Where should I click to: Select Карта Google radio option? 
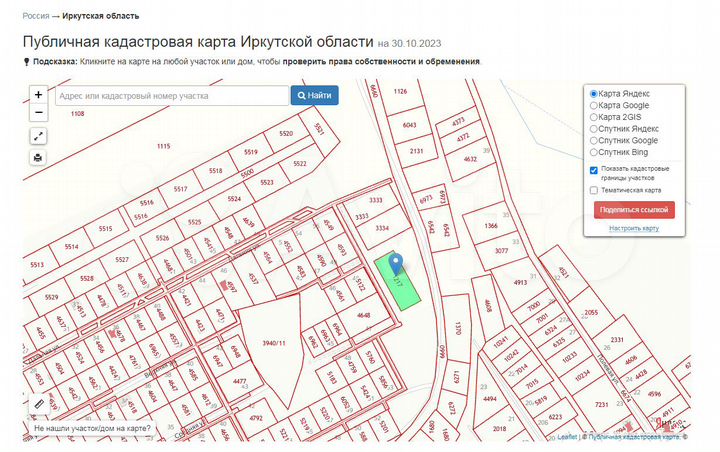594,105
